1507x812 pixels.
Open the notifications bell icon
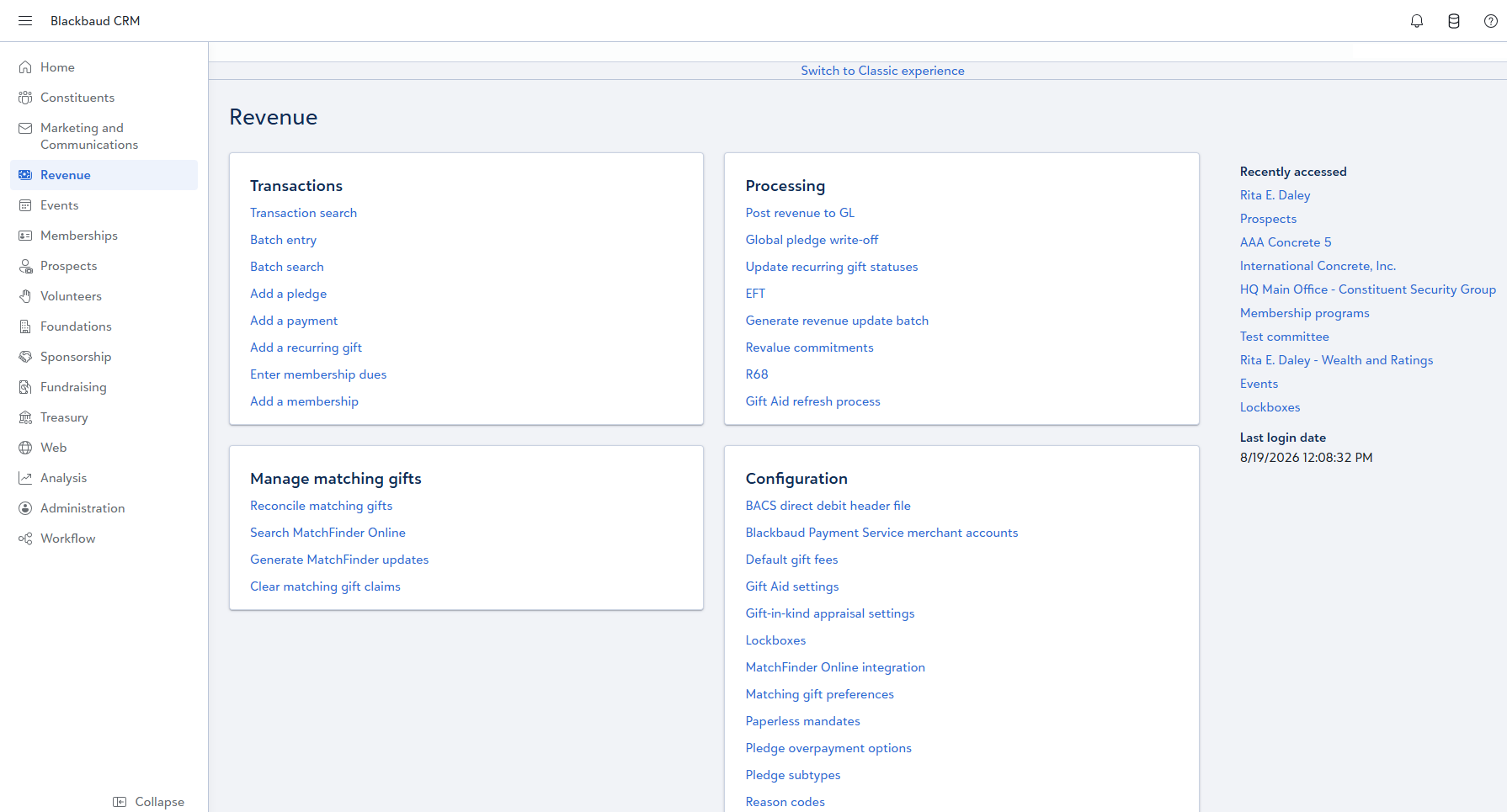click(x=1417, y=21)
